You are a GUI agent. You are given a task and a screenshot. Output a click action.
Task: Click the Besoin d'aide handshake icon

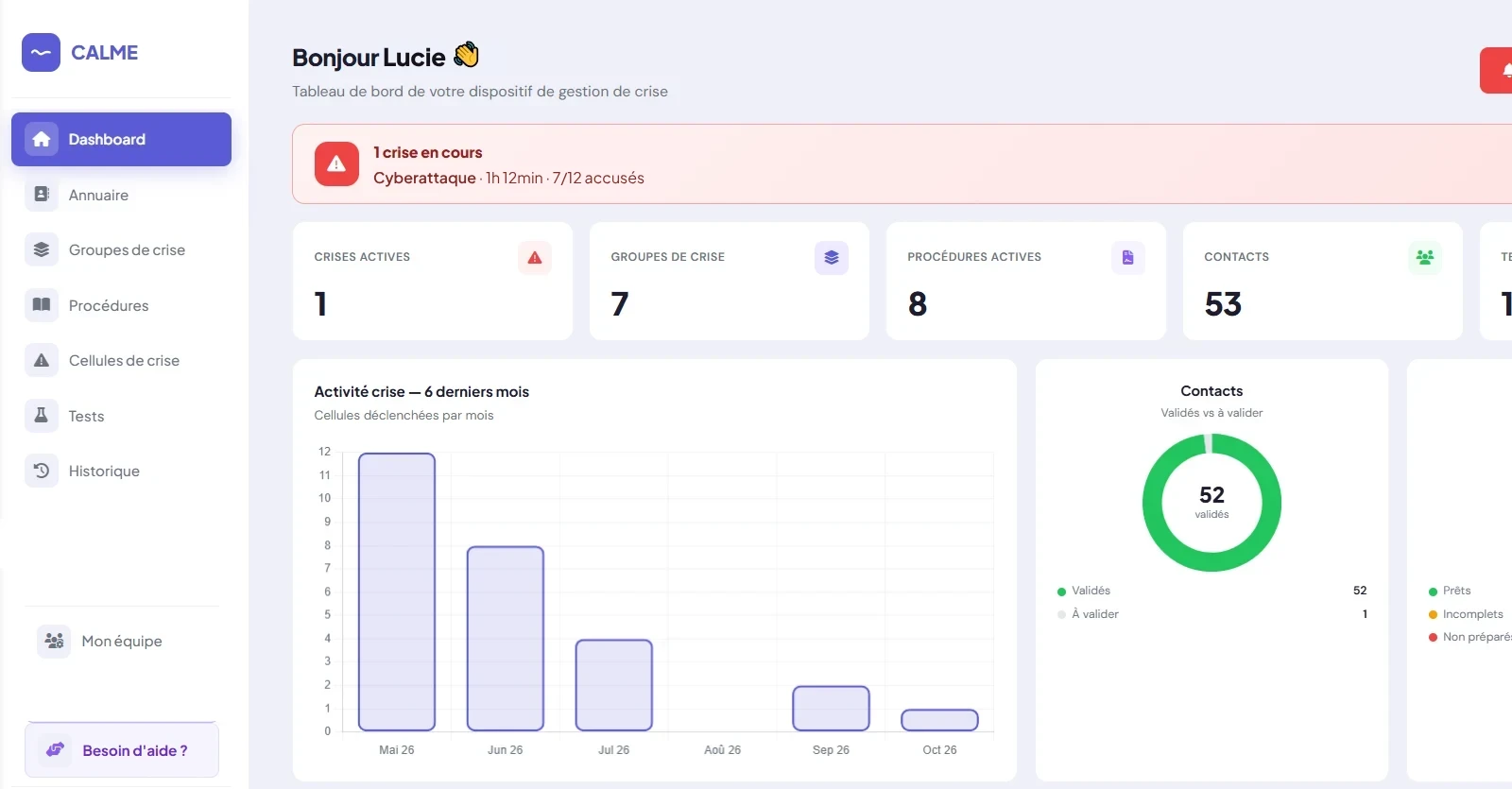tap(55, 750)
